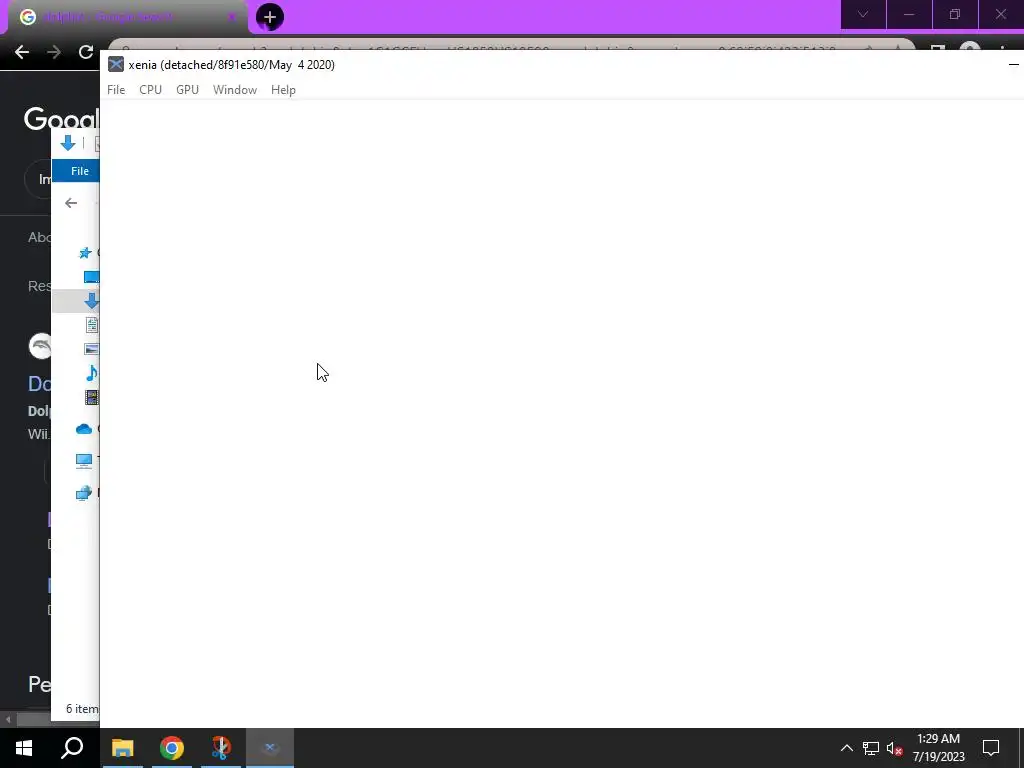Open the Window menu in xenia
Viewport: 1024px width, 768px height.
pos(234,90)
